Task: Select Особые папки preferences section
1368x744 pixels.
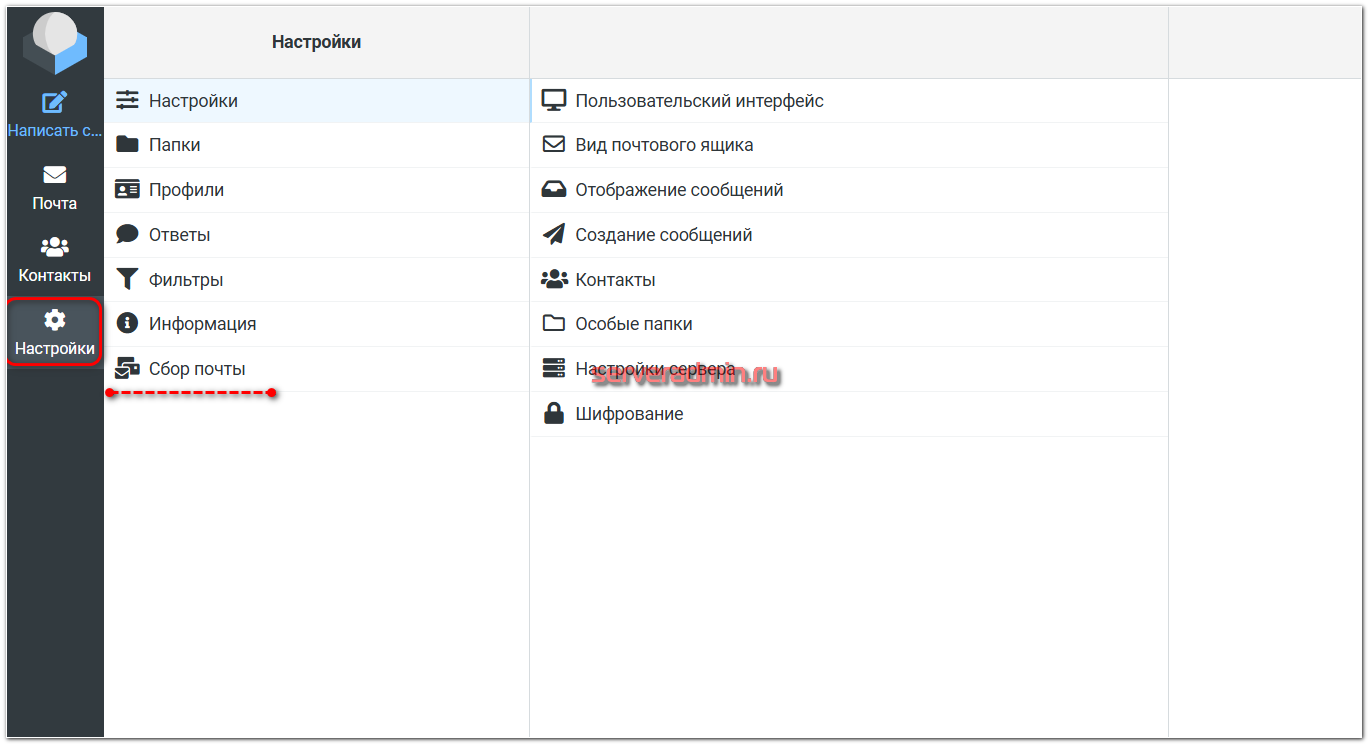Action: (x=633, y=324)
